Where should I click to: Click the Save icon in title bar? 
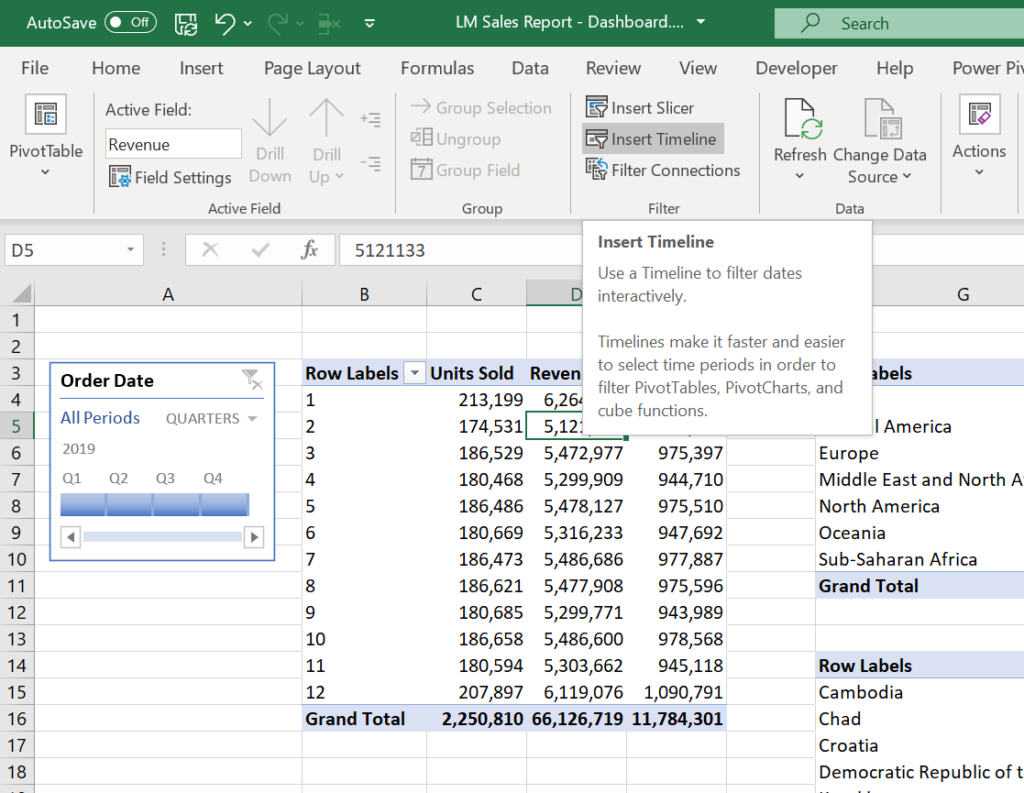point(185,22)
